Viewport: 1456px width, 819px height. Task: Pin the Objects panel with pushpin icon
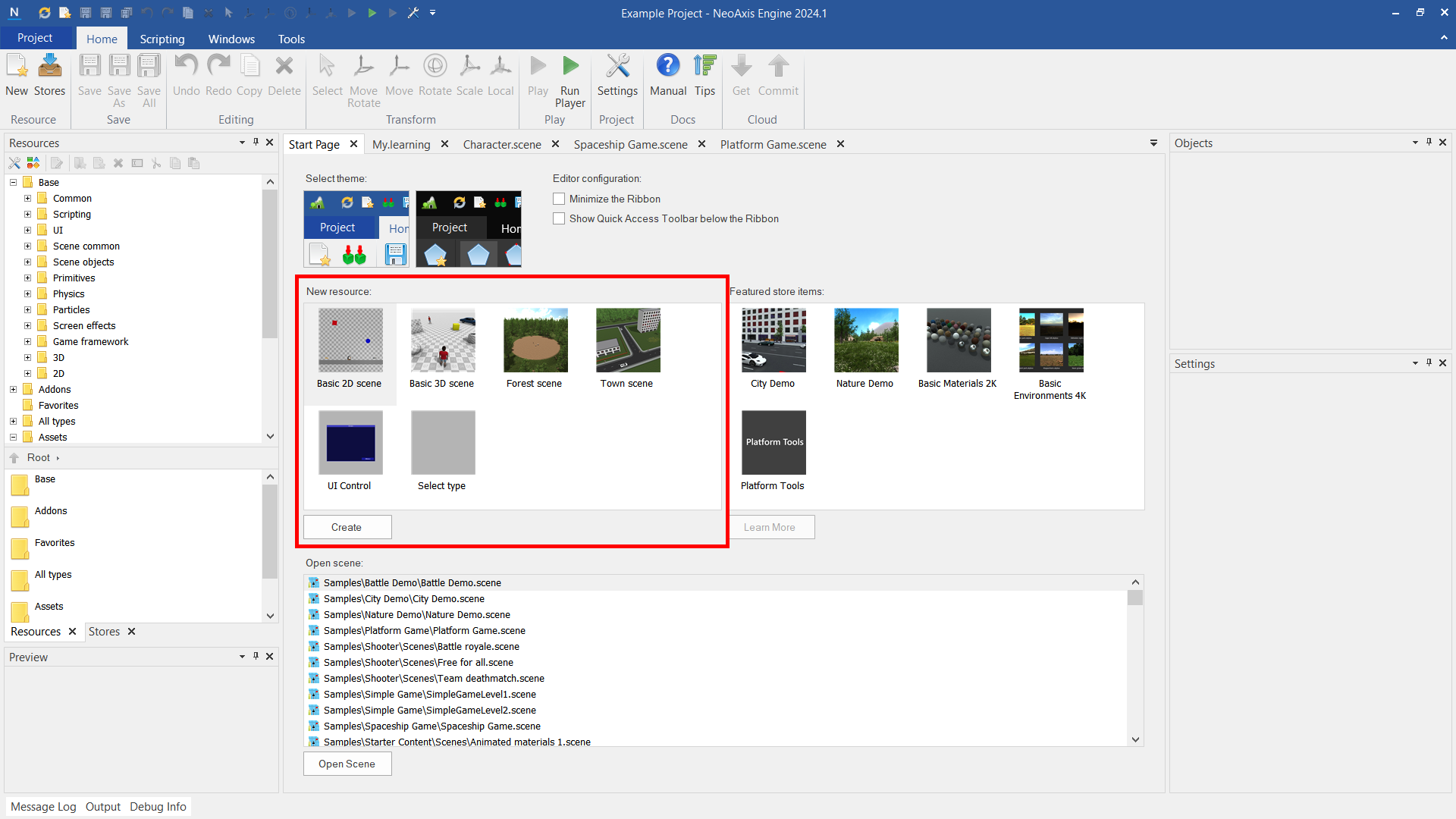[1429, 143]
